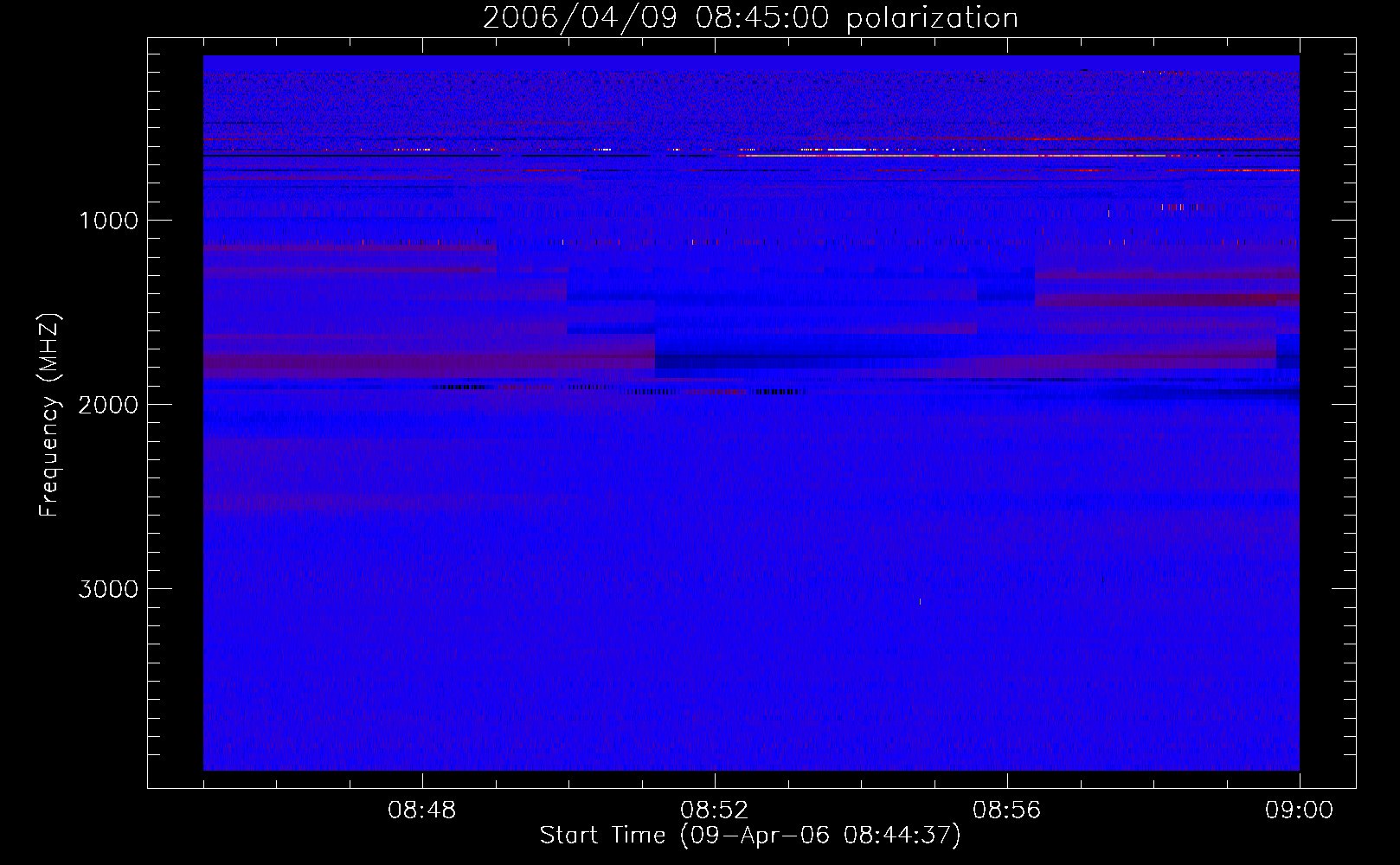Click the 3000 frequency tick label
This screenshot has width=1400, height=865.
[108, 589]
